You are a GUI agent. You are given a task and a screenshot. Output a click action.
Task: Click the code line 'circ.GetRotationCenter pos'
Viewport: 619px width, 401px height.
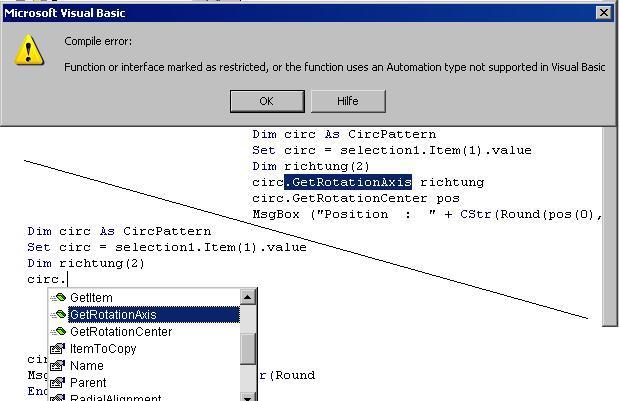tap(356, 198)
